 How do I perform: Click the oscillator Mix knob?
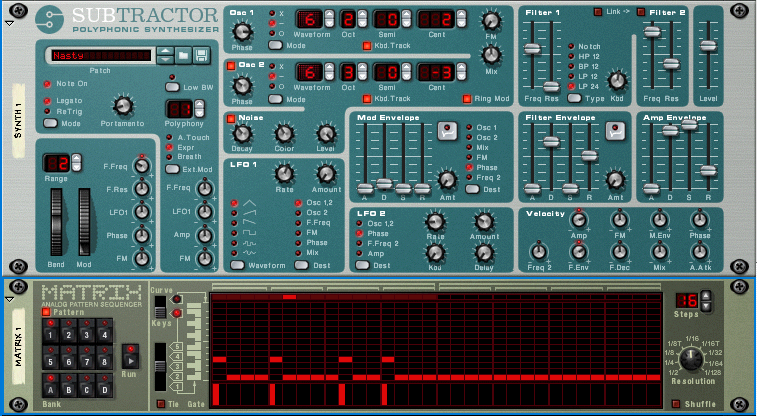click(x=491, y=54)
